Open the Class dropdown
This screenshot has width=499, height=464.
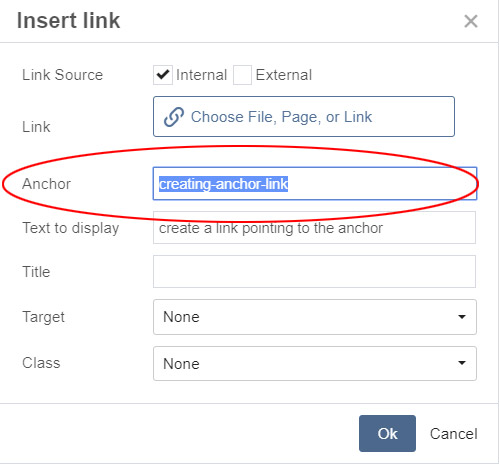315,363
